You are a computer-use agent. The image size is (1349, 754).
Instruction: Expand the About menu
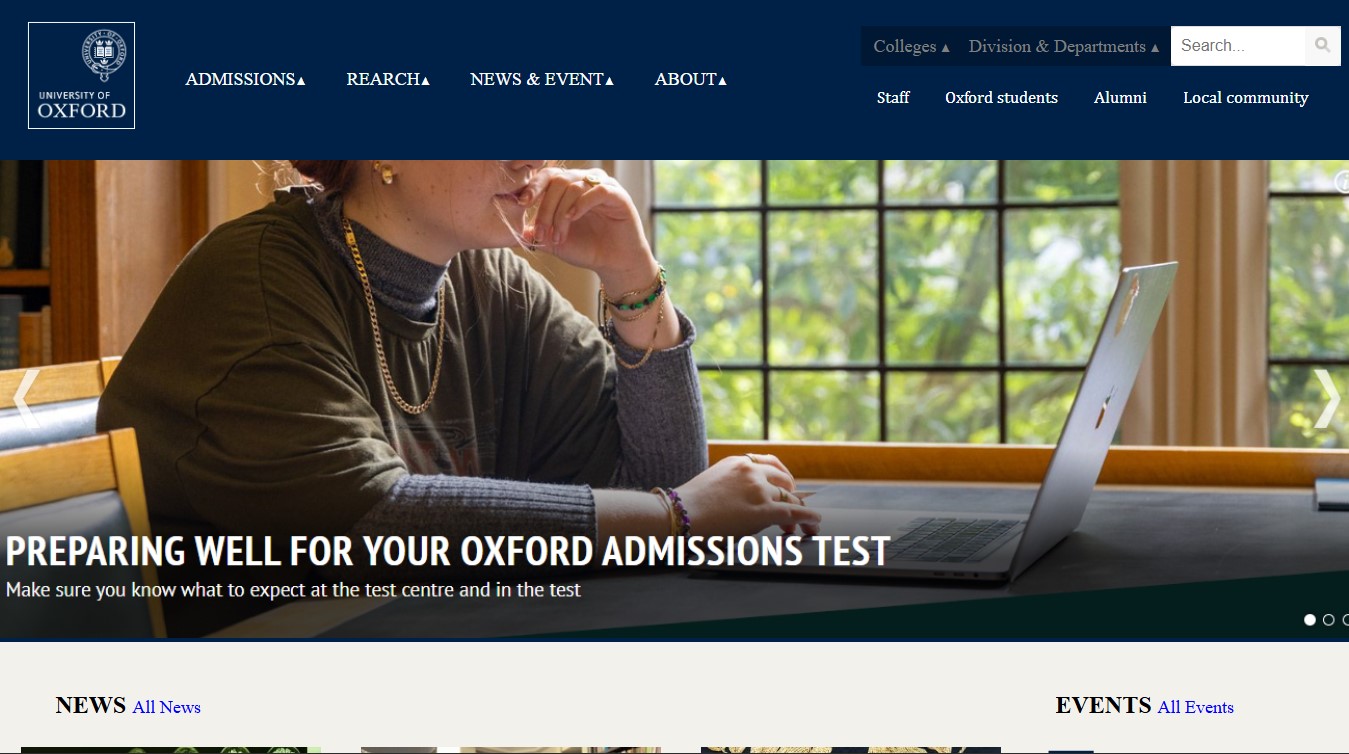pos(691,79)
